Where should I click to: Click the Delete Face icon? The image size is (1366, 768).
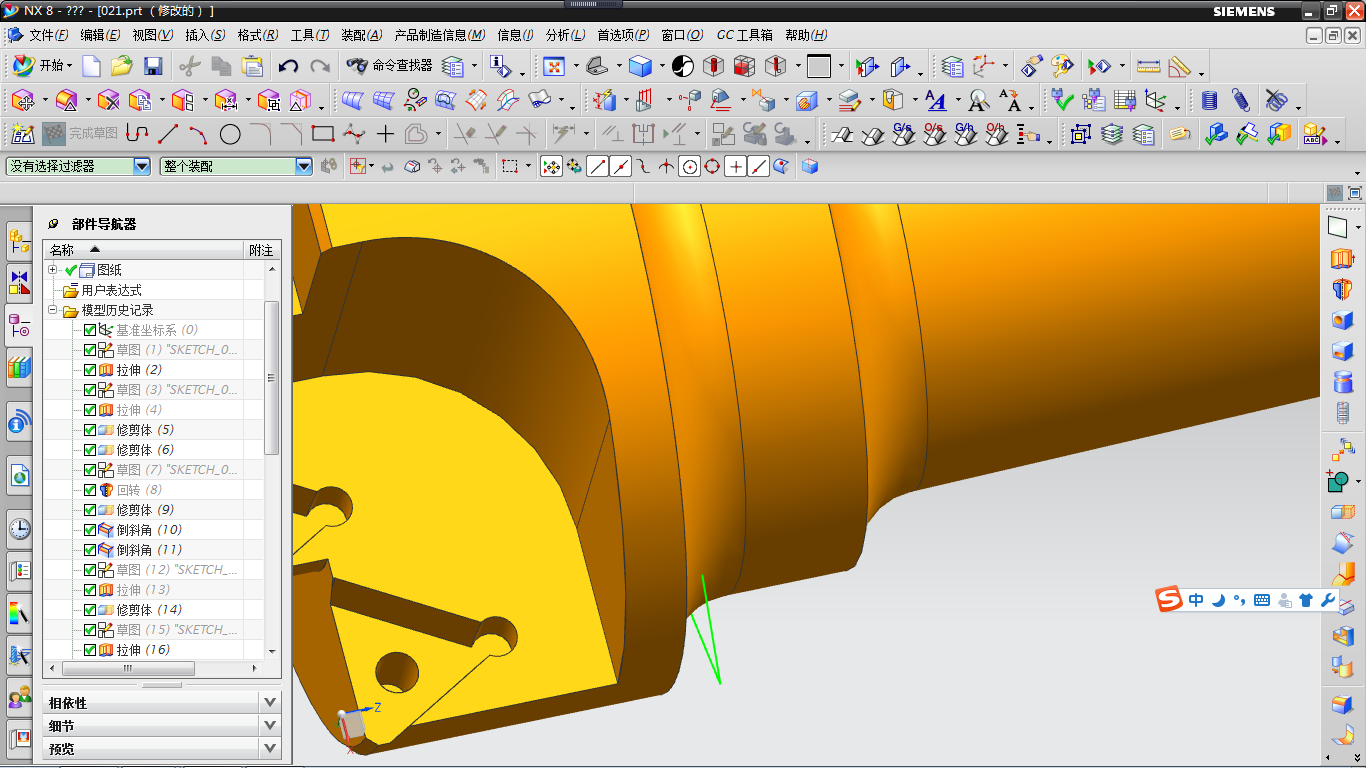(108, 100)
